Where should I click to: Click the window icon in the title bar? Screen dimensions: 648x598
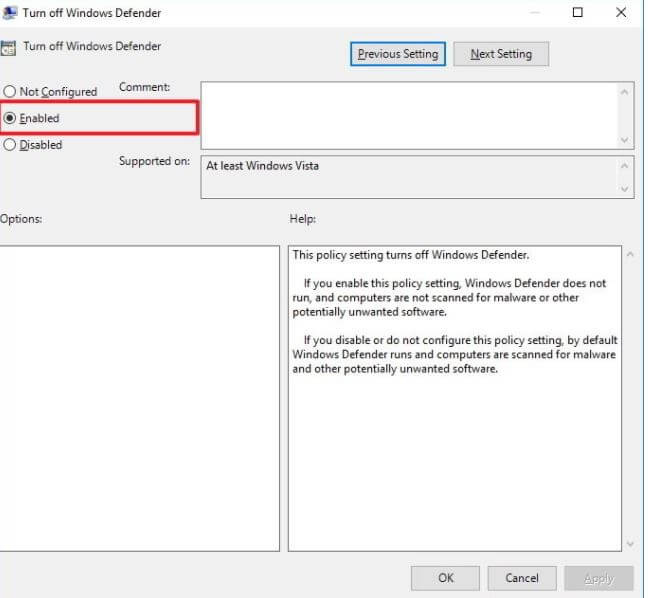8,13
